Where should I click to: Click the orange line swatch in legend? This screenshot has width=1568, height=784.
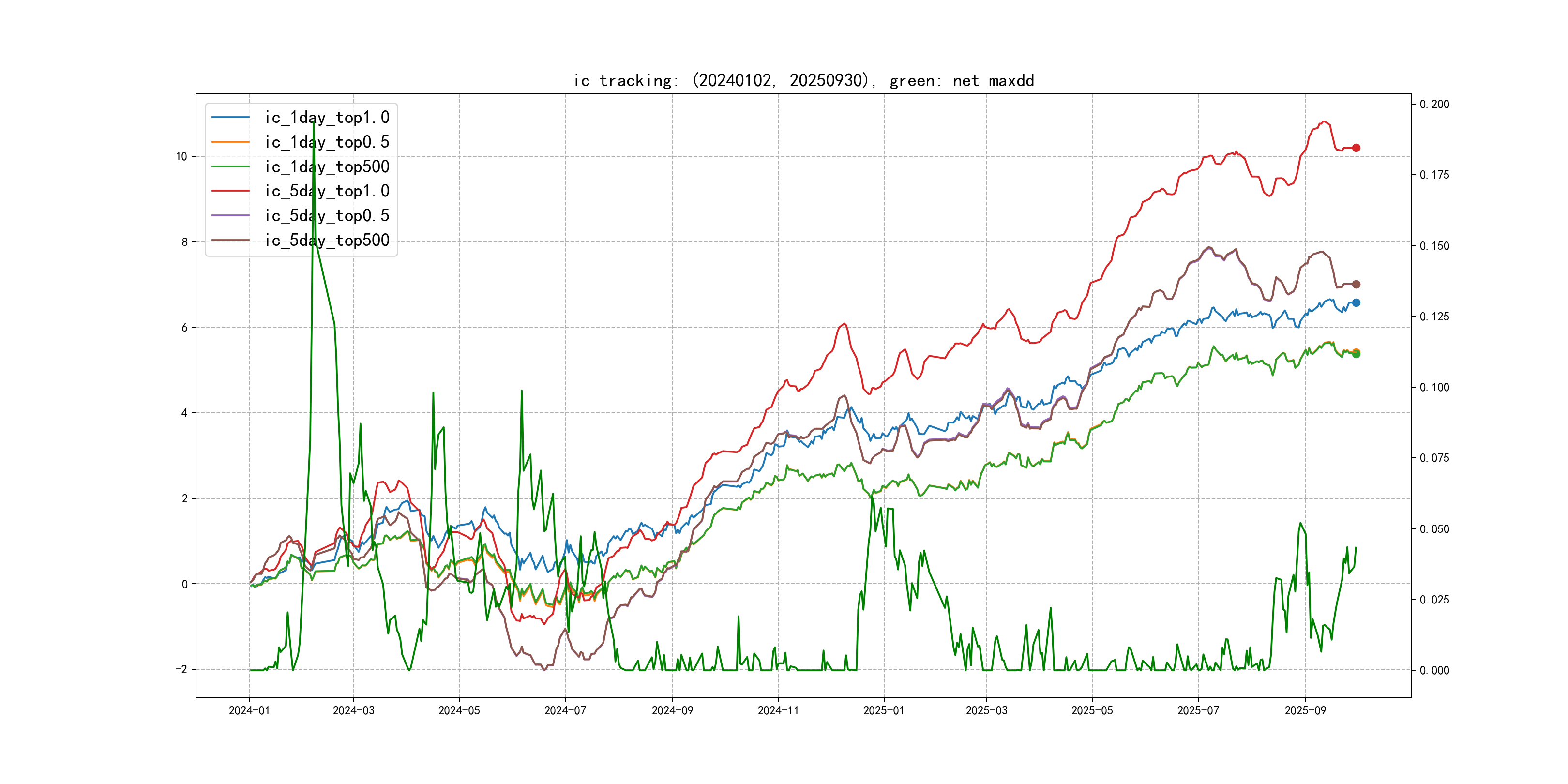pyautogui.click(x=230, y=142)
